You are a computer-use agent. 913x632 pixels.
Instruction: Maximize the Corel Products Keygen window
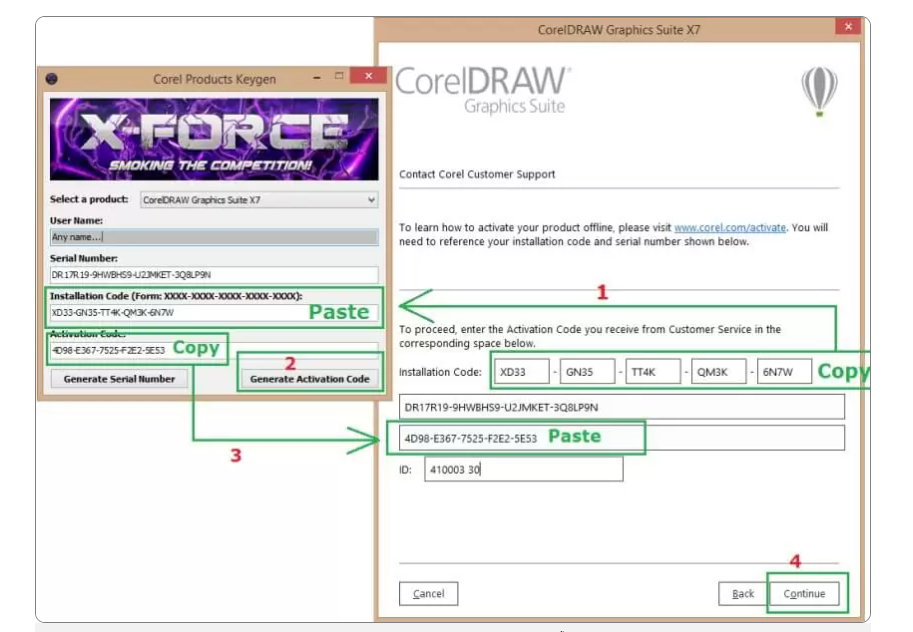(x=339, y=76)
